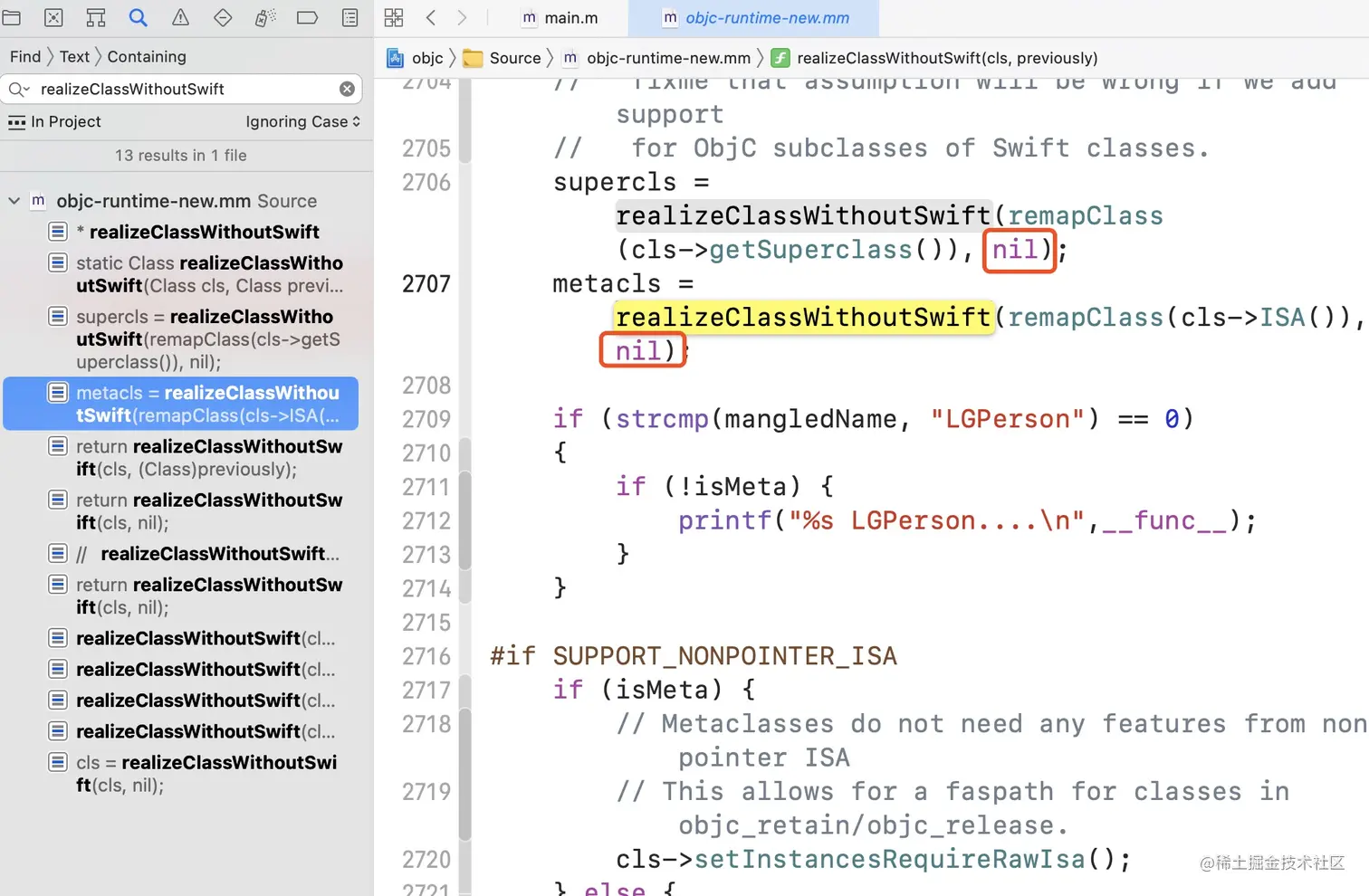Screen dimensions: 1369x896
Task: Click SUPPORT_NONPOINTER_ISA macro text
Action: 725,656
